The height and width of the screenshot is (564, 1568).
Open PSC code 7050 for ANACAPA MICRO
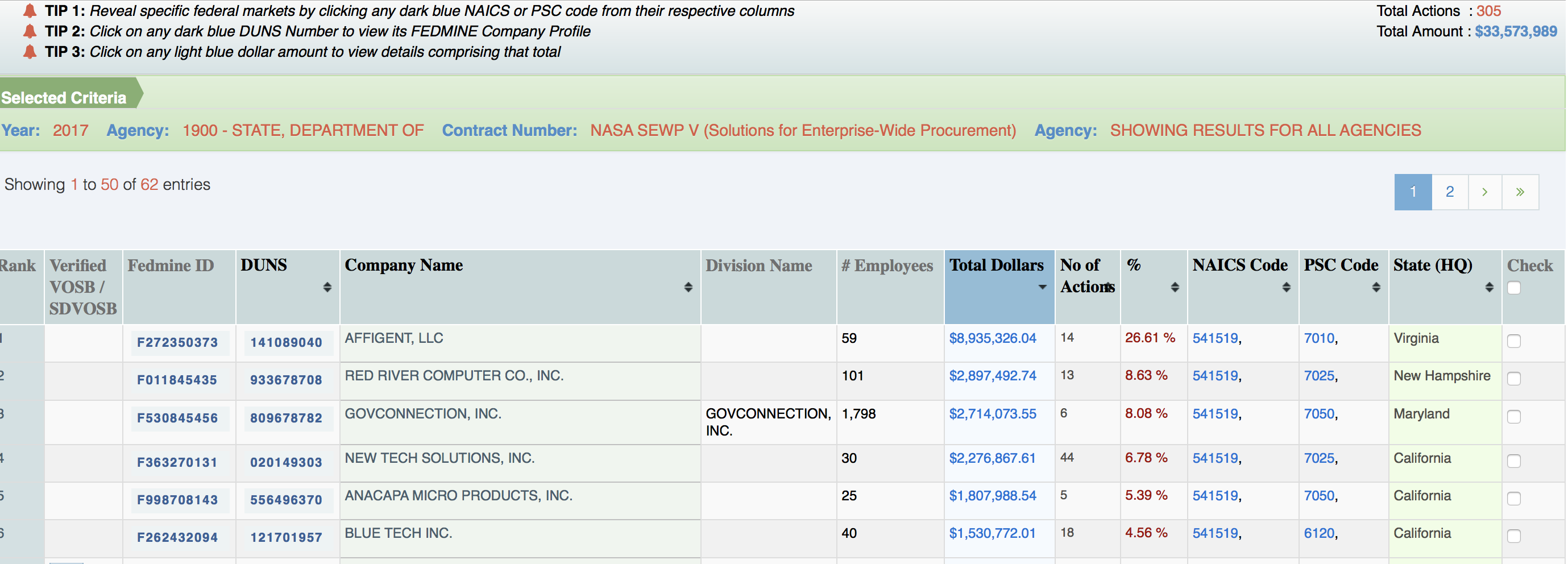tap(1318, 496)
